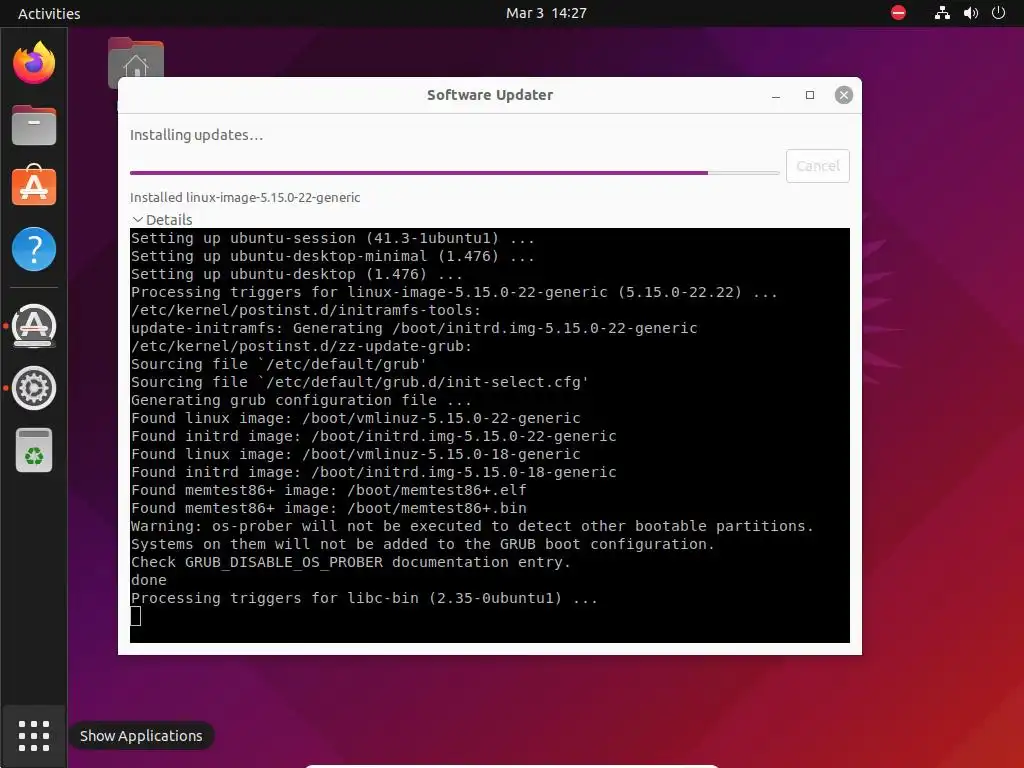
Task: Launch Ubuntu Software from the dock
Action: coord(34,185)
